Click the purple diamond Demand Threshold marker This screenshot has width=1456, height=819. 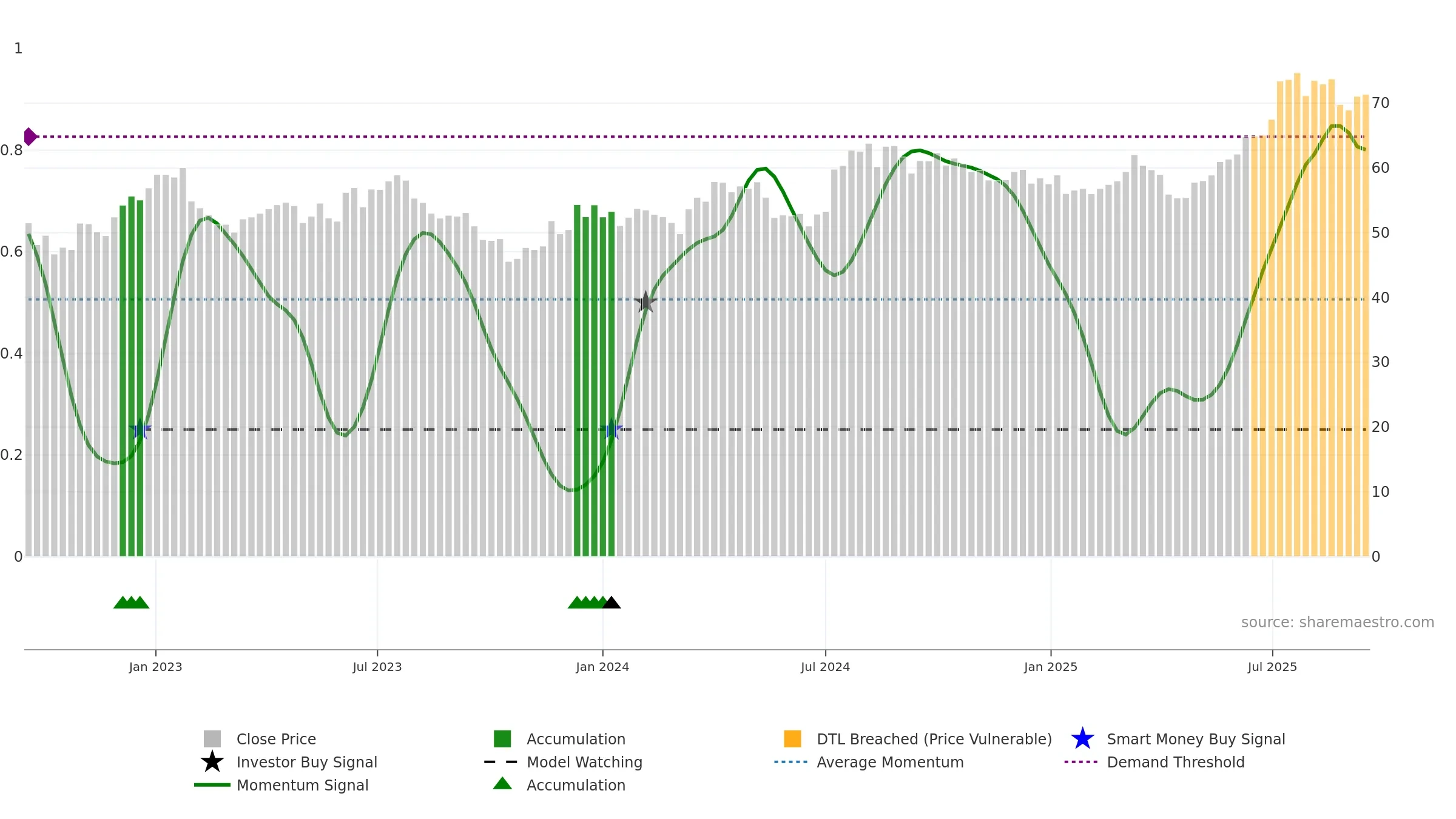coord(30,136)
